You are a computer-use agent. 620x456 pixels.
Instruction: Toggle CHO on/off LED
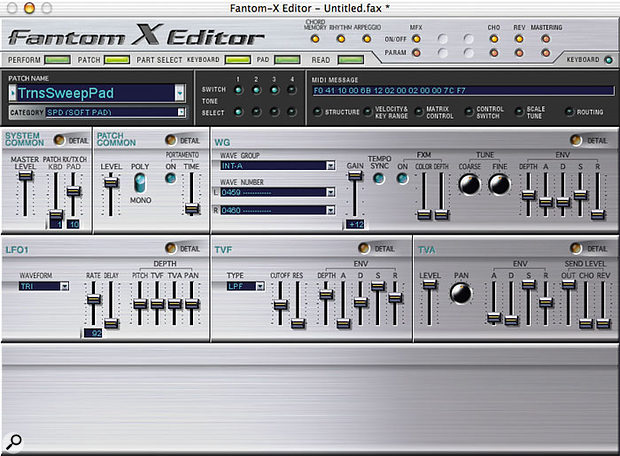494,39
